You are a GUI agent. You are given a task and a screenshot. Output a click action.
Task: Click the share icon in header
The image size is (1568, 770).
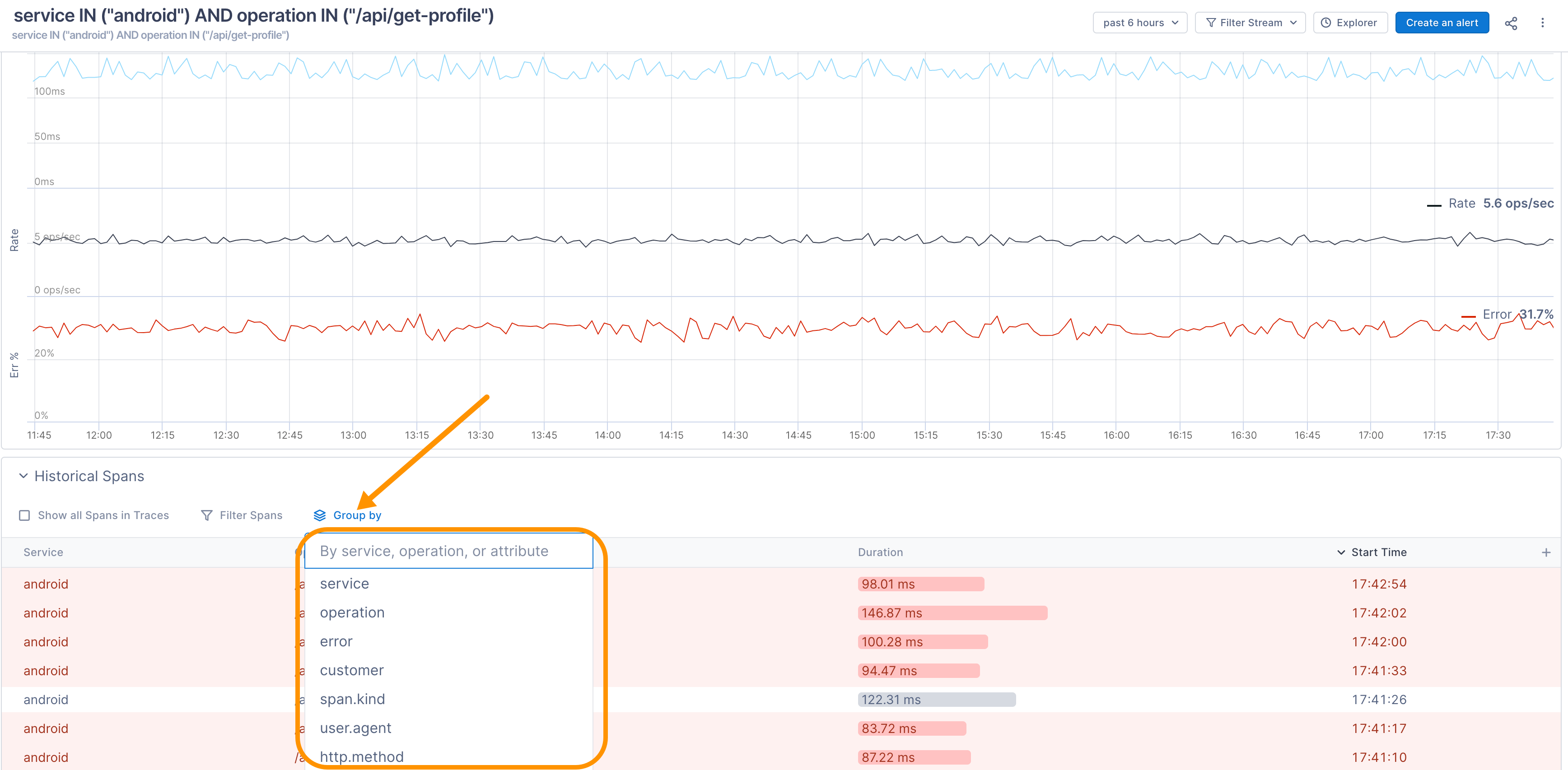click(1511, 23)
